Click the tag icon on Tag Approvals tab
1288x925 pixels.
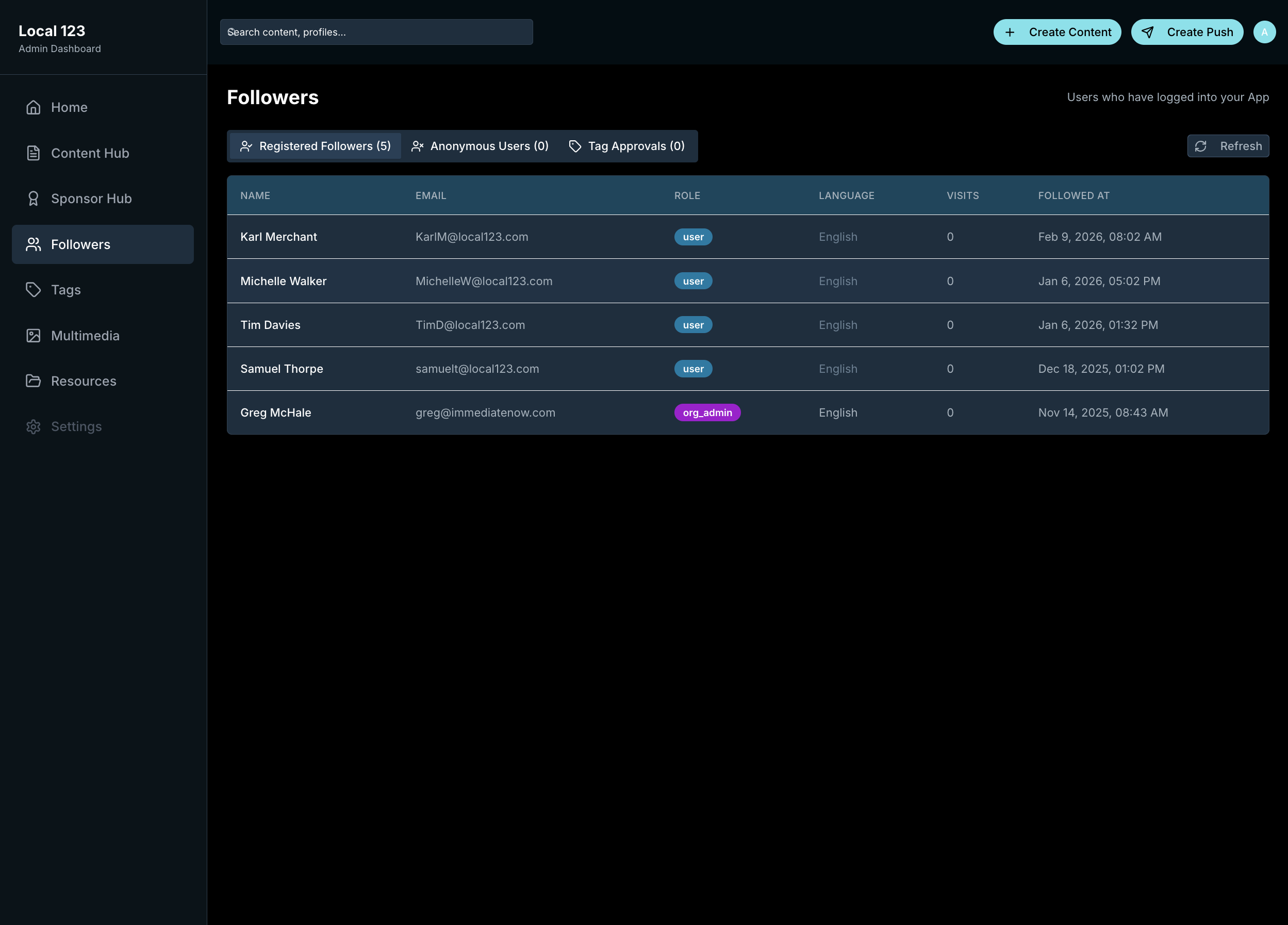tap(575, 146)
